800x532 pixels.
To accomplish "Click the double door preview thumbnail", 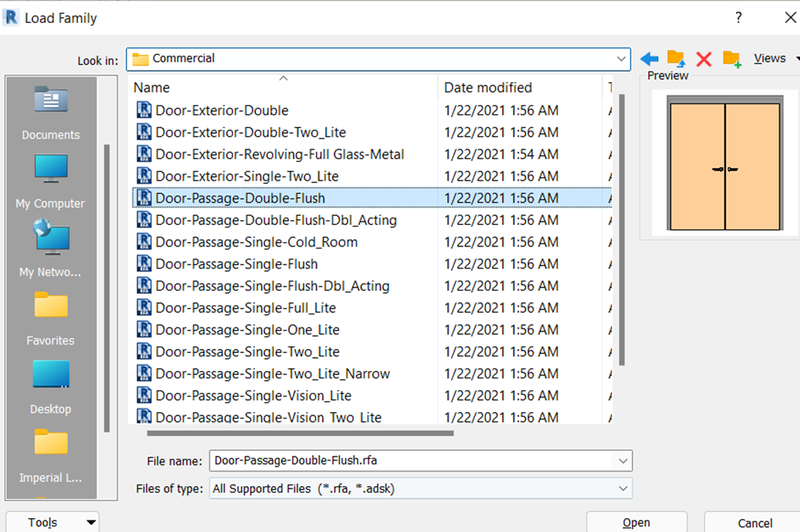I will pos(724,163).
